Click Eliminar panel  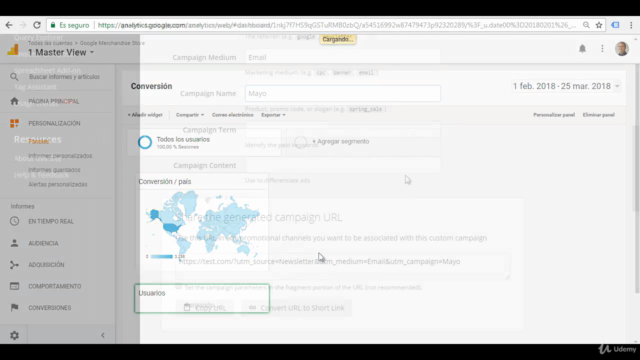click(598, 115)
